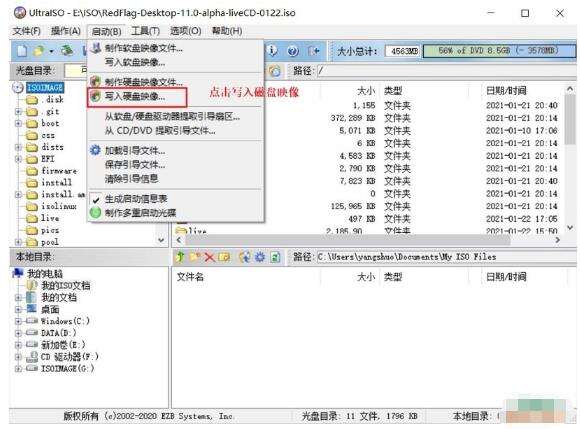Expand the ISOIMAGE(G:) drive node

18,369
